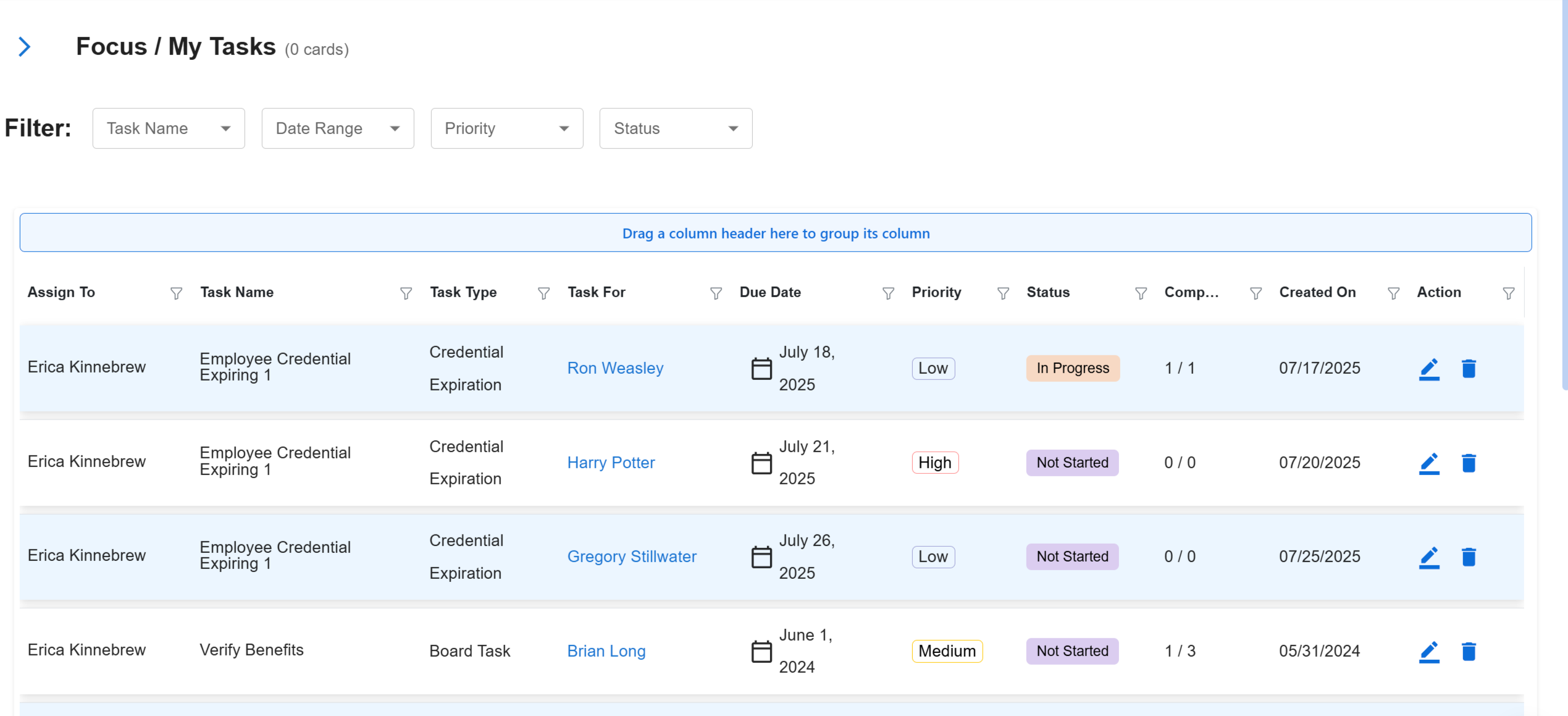Sort by Due Date column header
Viewport: 1568px width, 716px height.
coord(770,292)
